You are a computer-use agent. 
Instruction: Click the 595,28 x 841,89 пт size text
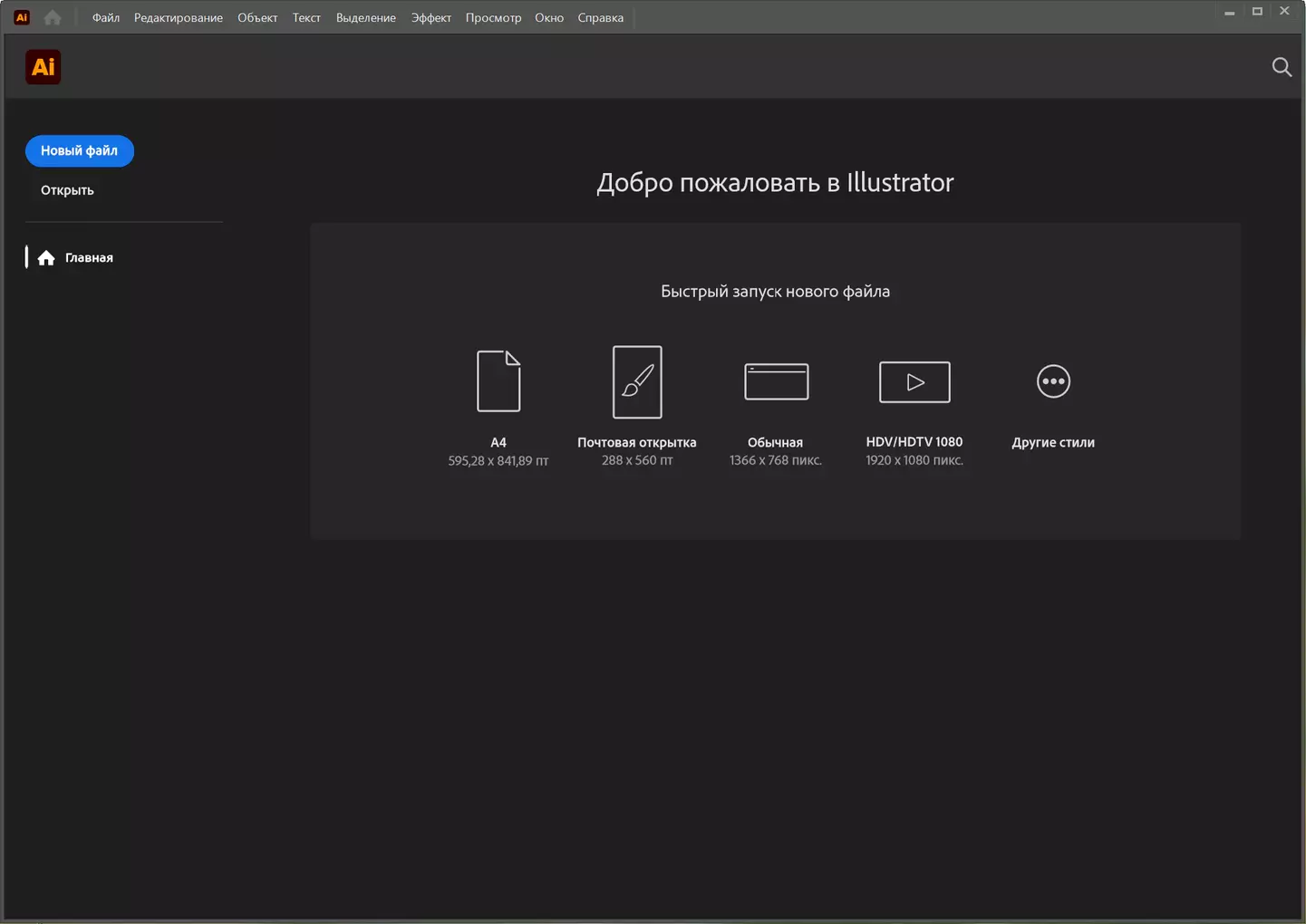(x=498, y=461)
